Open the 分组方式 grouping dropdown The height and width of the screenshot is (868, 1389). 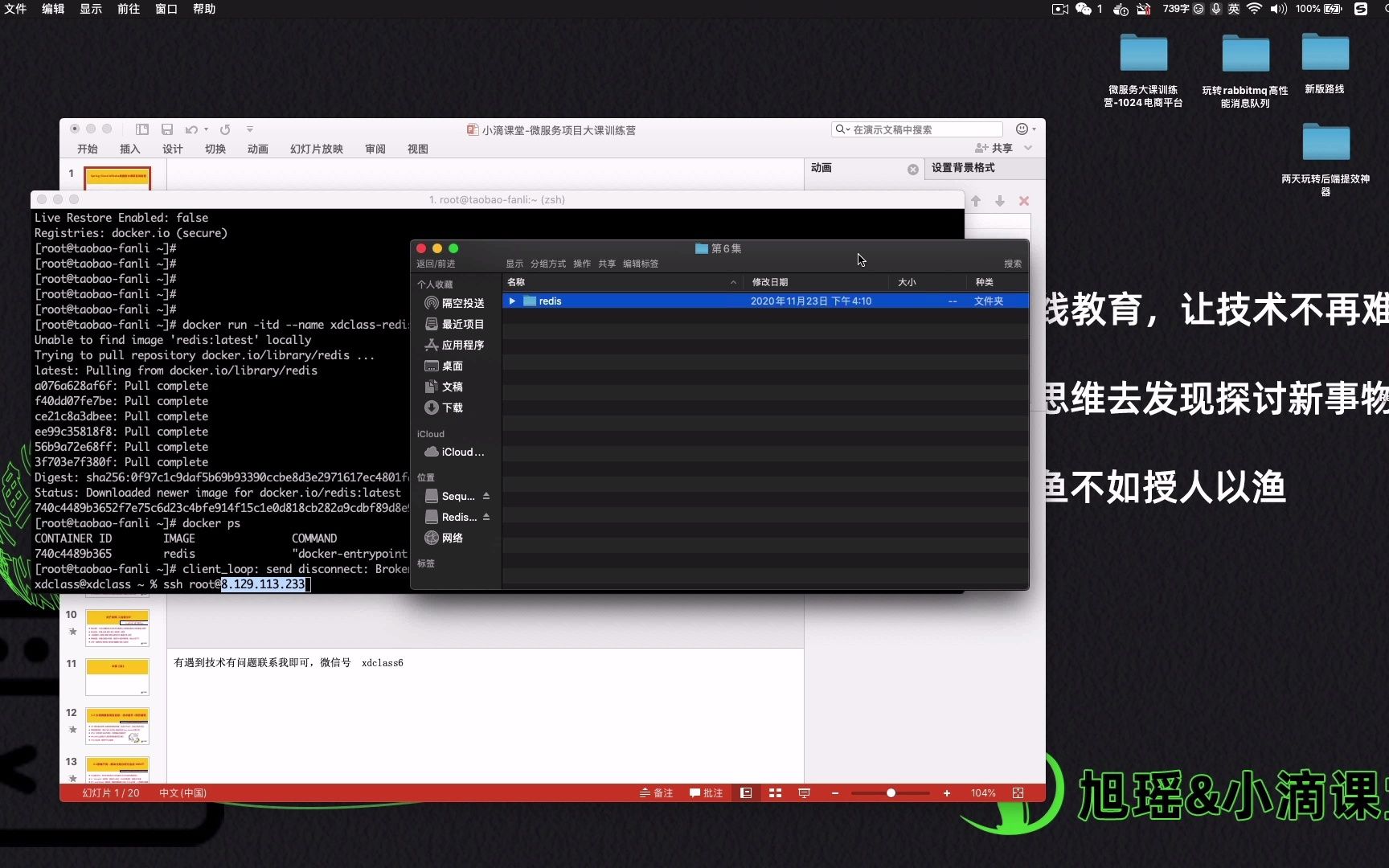pyautogui.click(x=547, y=263)
